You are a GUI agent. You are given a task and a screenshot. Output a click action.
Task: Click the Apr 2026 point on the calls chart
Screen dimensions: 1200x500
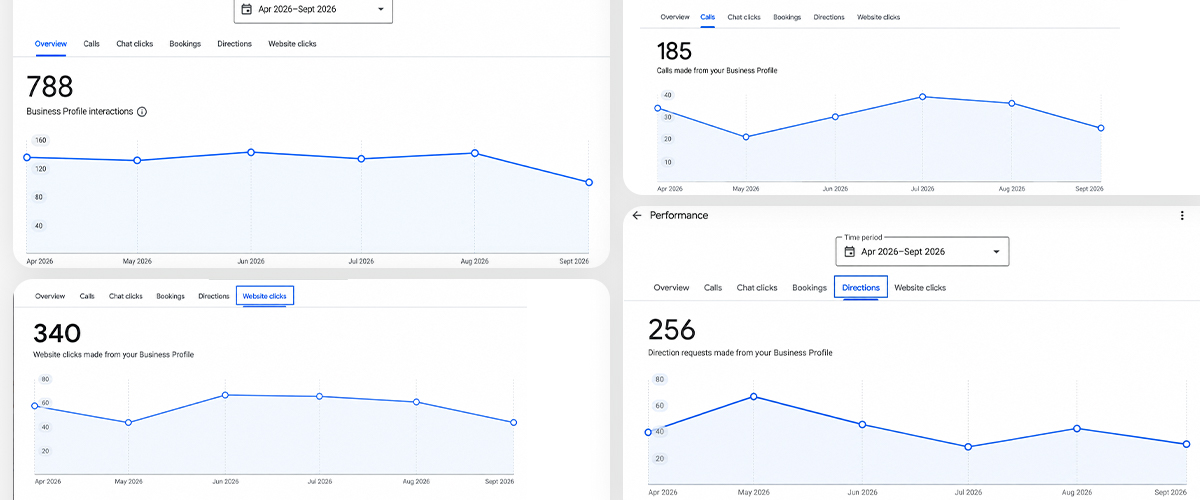(x=658, y=108)
